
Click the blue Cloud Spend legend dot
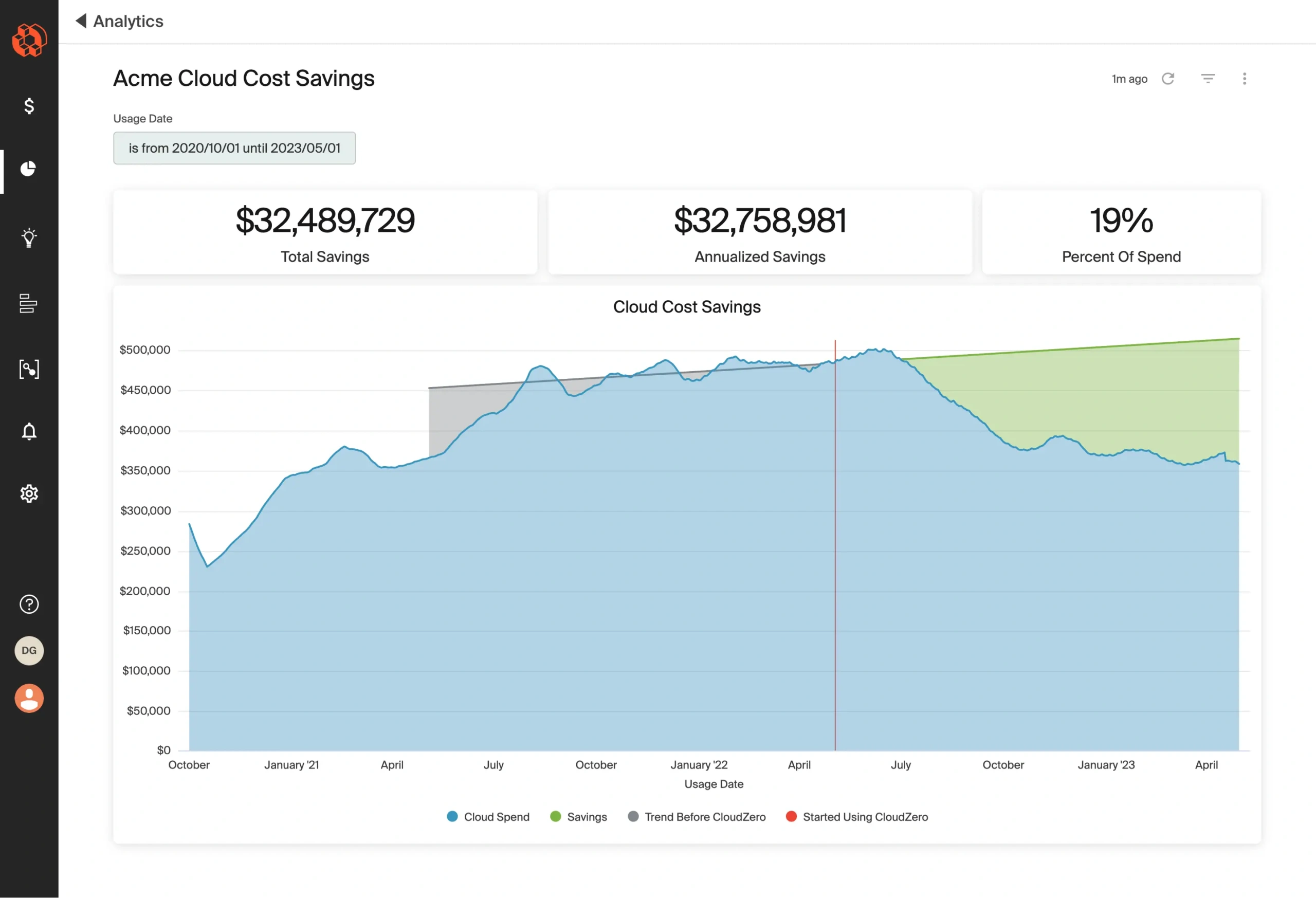(452, 816)
